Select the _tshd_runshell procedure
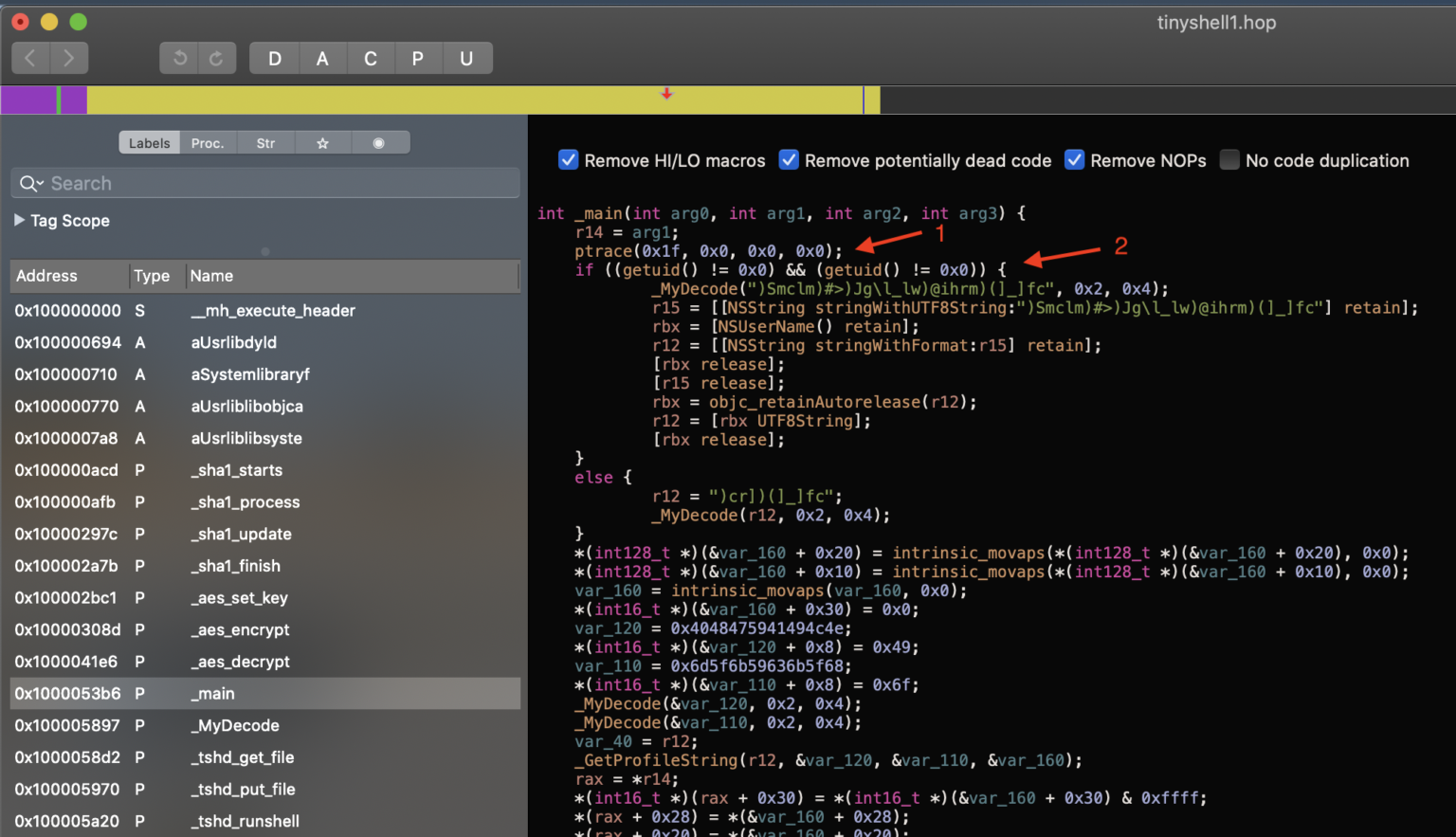 click(265, 822)
